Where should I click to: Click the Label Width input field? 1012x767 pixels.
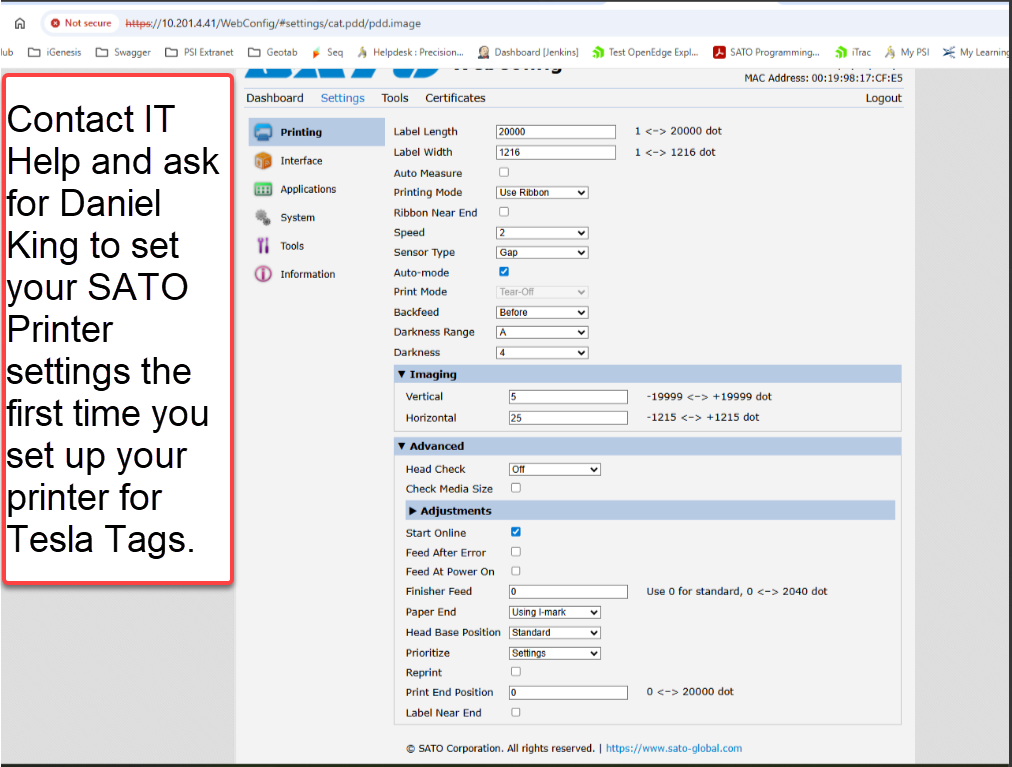[556, 152]
